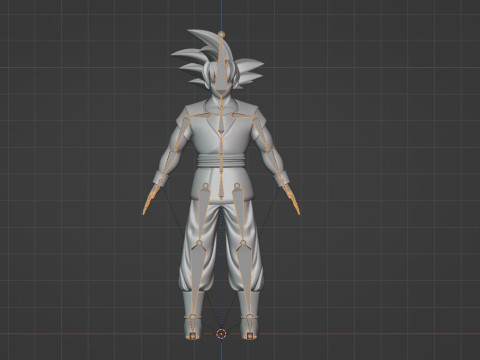Select the thigh bone on viewer's right leg
Image resolution: width=480 pixels, height=360 pixels.
coord(240,213)
